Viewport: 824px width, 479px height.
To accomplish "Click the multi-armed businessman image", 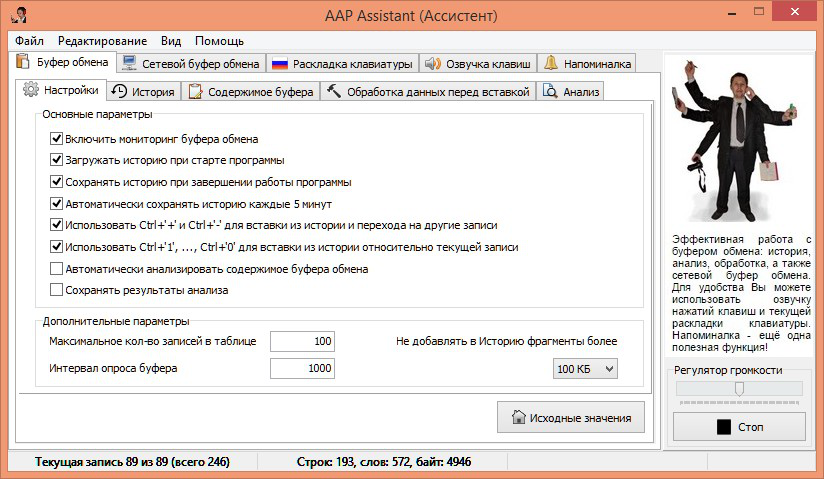I will coord(735,140).
